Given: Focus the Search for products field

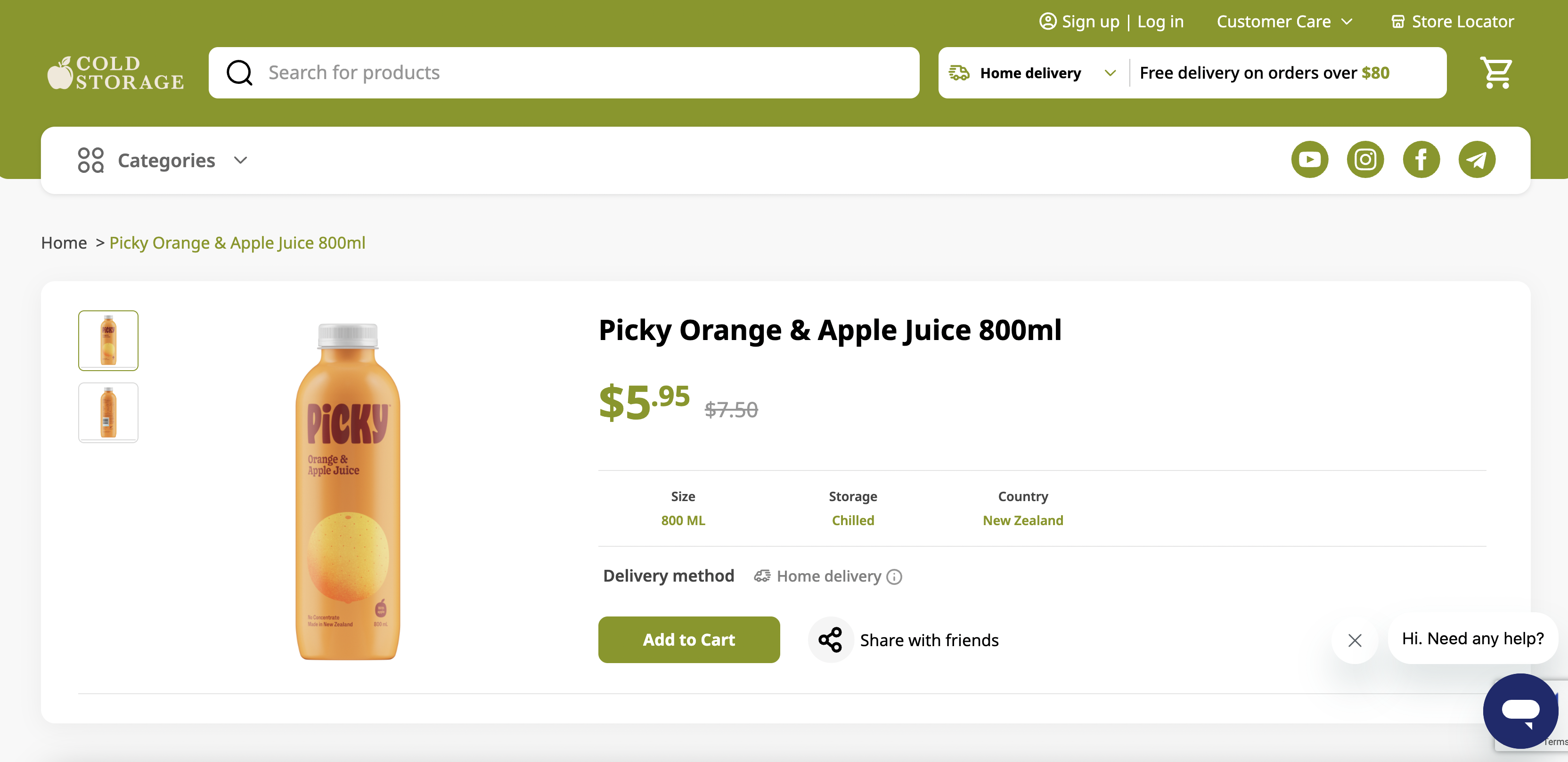Looking at the screenshot, I should [563, 73].
